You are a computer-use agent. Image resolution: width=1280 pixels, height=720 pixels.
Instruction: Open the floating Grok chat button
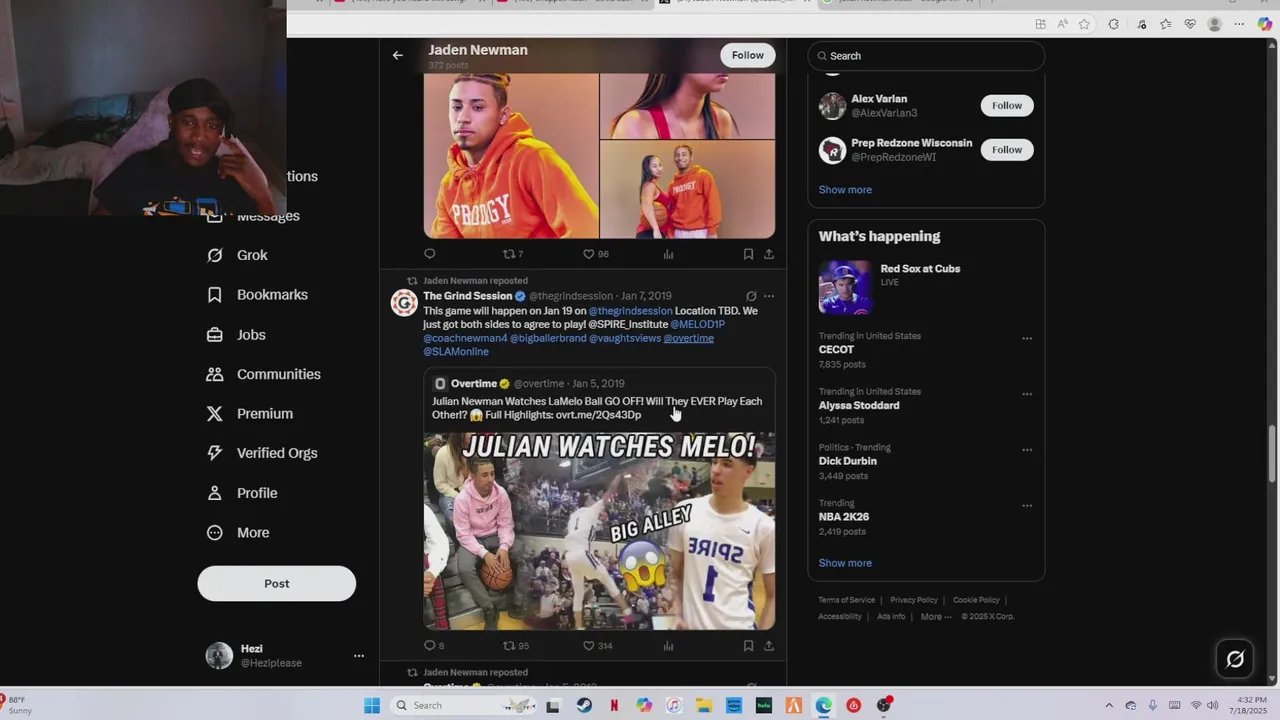pyautogui.click(x=1235, y=659)
